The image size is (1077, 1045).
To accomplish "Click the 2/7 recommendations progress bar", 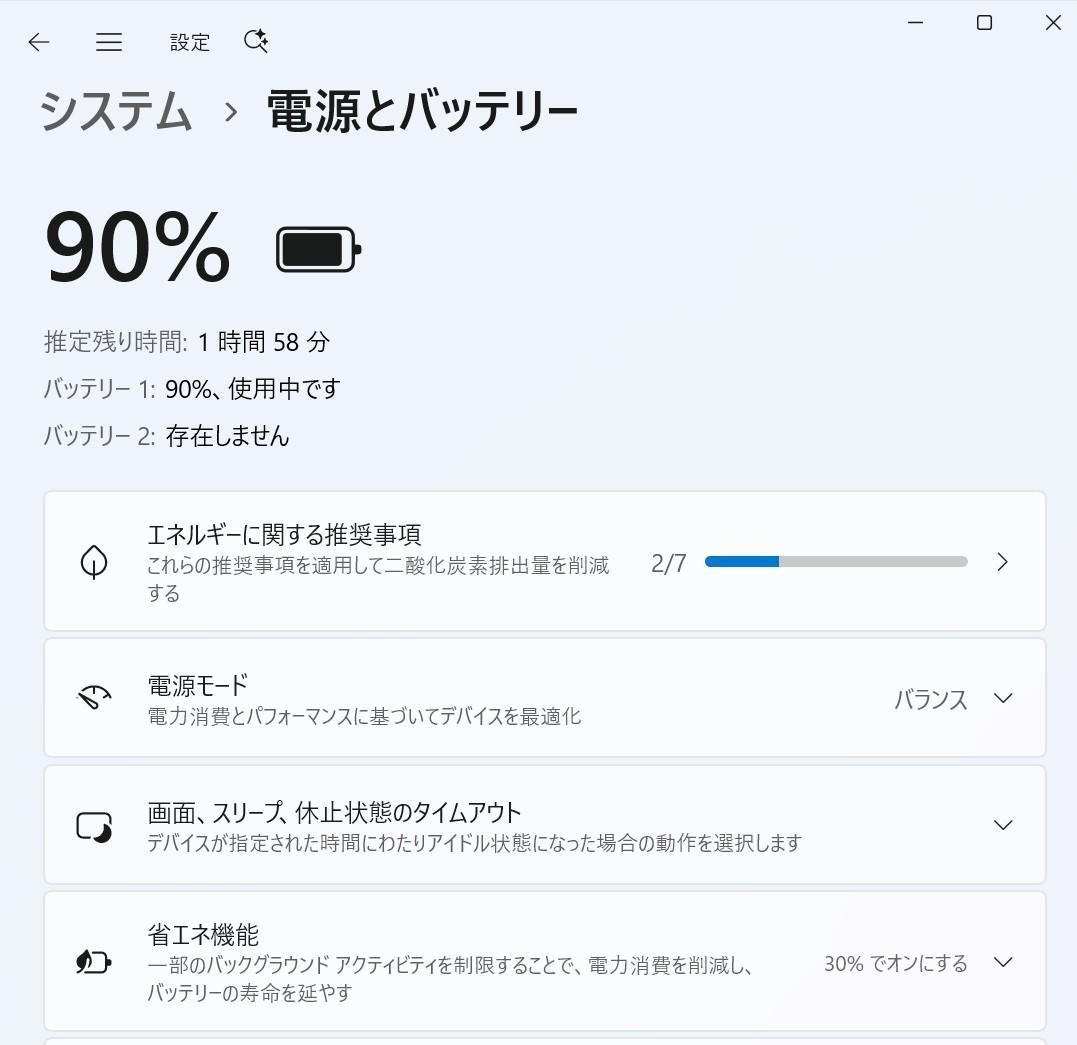I will tap(836, 561).
